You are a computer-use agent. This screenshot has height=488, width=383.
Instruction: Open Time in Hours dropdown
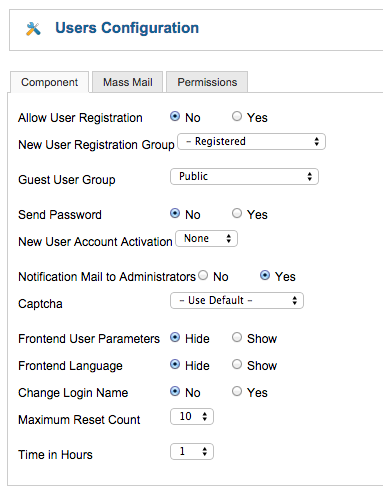192,452
